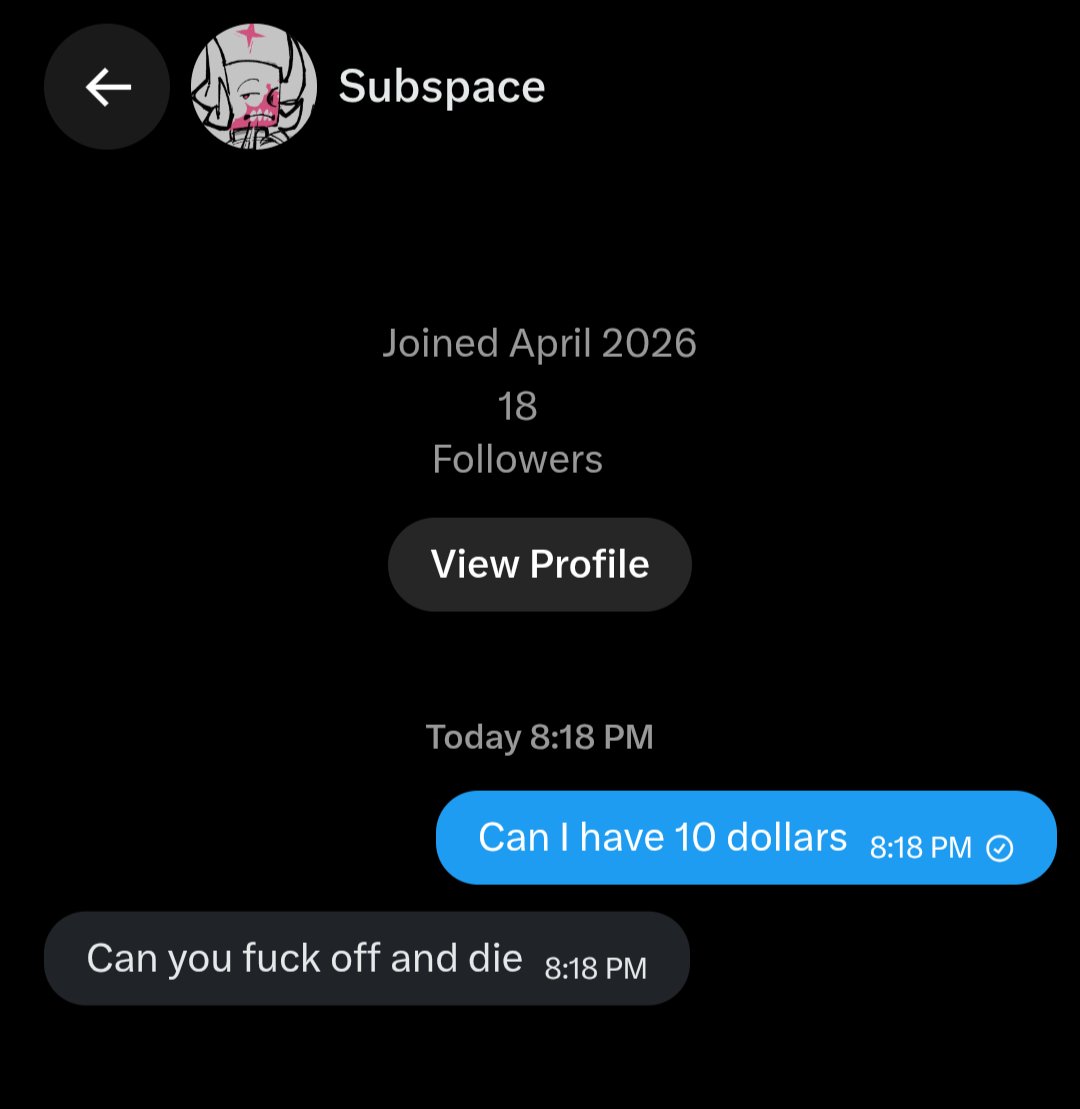Click 'Can you' at the start of the reply

pos(159,959)
